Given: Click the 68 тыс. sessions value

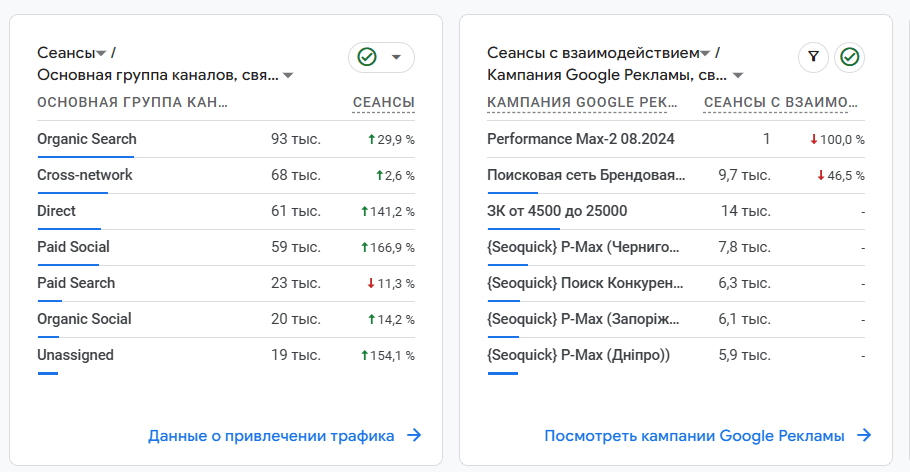Looking at the screenshot, I should pyautogui.click(x=295, y=175).
